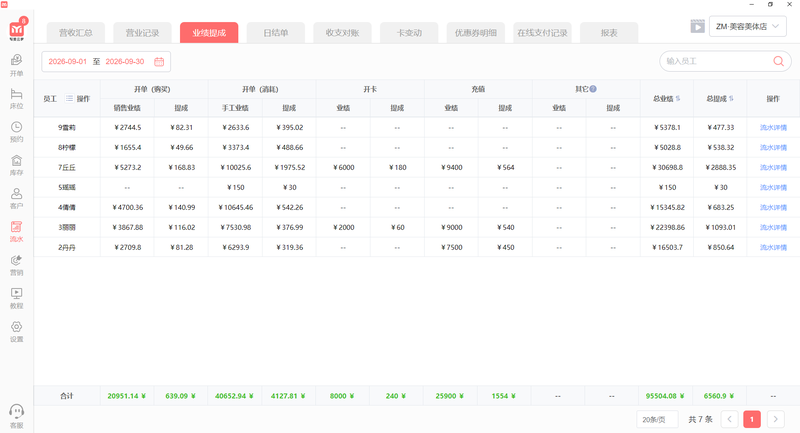Contact 客服 customer service via headset icon
The width and height of the screenshot is (800, 433).
16,416
